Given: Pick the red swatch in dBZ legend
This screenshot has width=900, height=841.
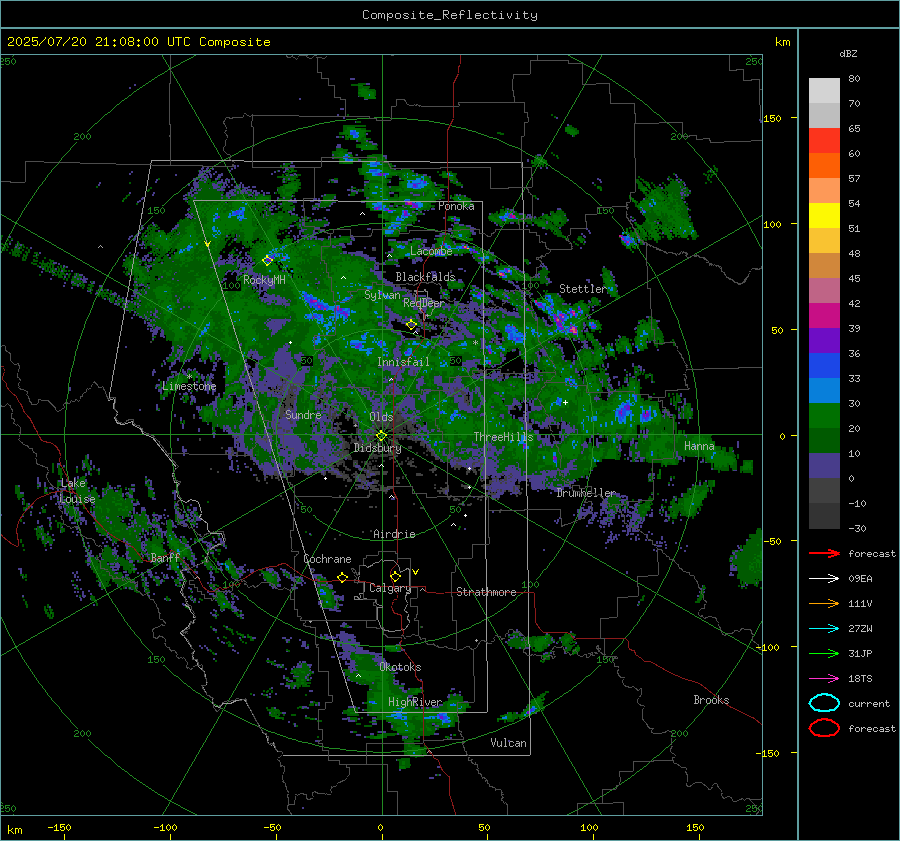Looking at the screenshot, I should point(824,141).
